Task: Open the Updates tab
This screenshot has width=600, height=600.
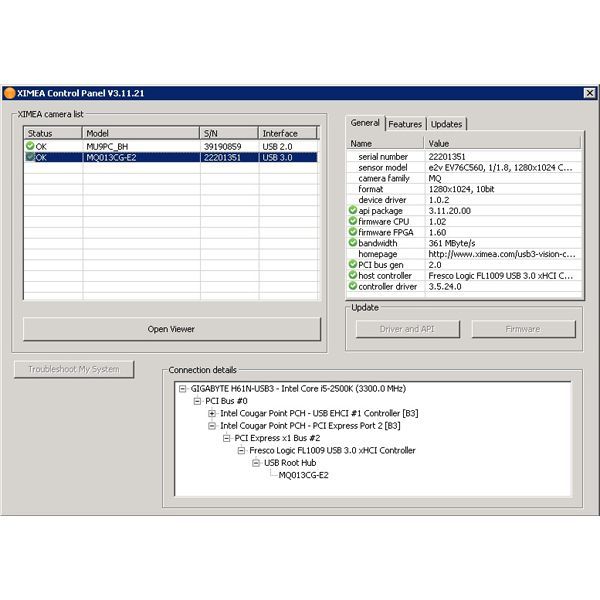Action: coord(447,124)
